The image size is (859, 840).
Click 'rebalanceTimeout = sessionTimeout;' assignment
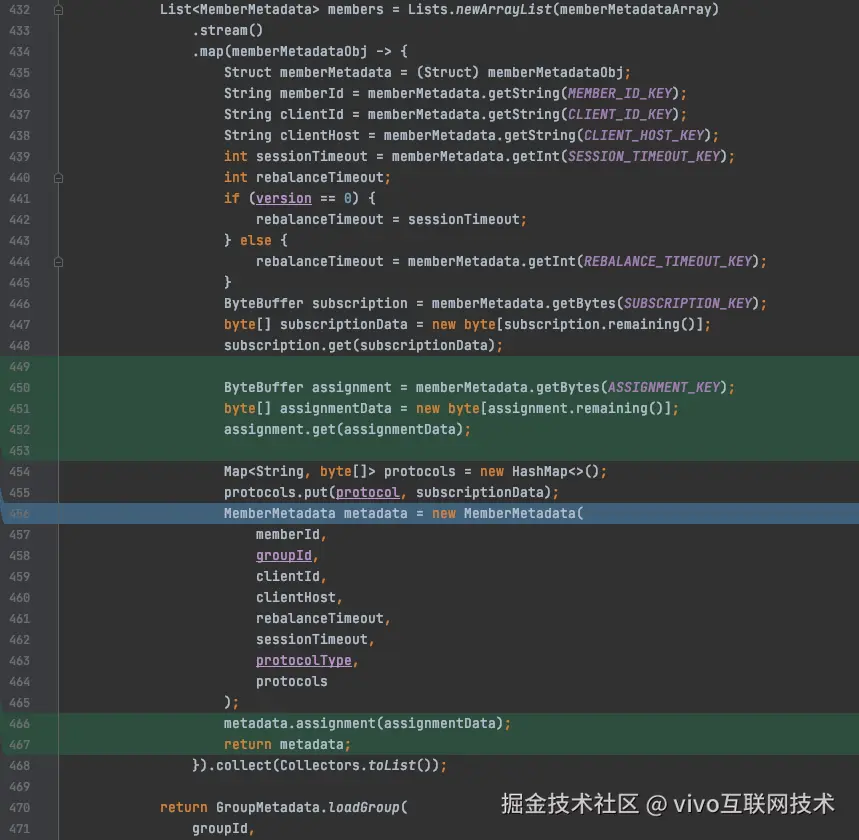click(391, 220)
